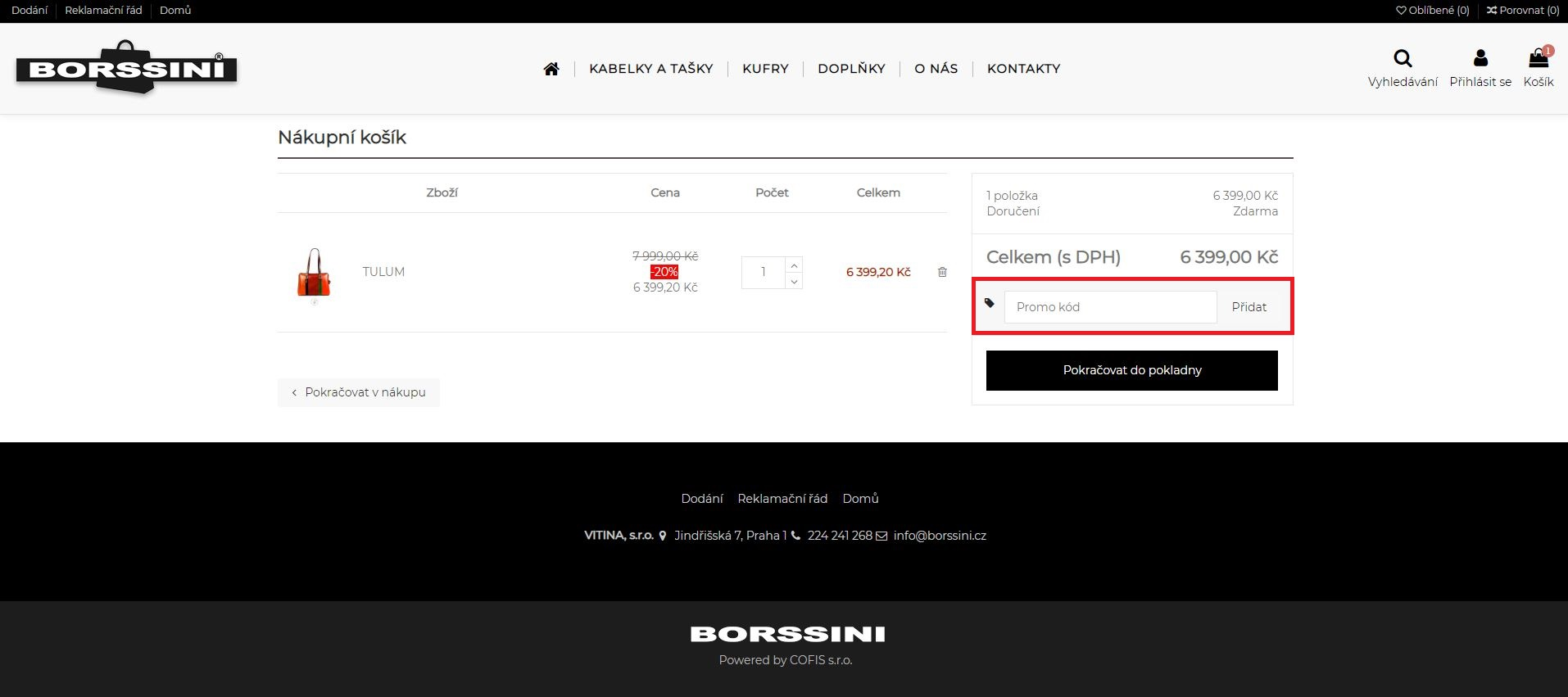Click Pokračovat v nákupu button
The image size is (1568, 697).
[359, 392]
